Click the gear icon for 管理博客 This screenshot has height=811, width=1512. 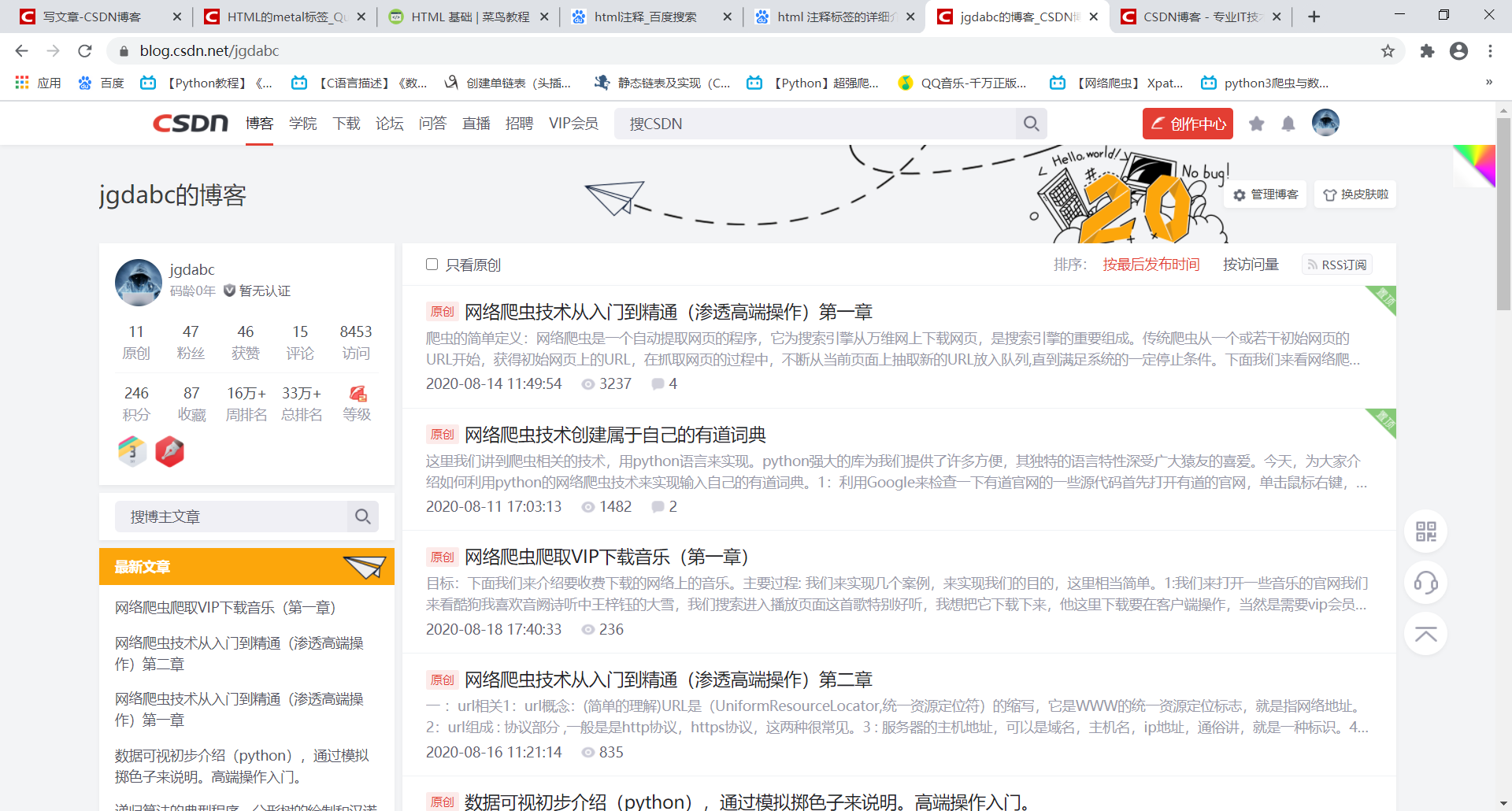click(x=1240, y=194)
